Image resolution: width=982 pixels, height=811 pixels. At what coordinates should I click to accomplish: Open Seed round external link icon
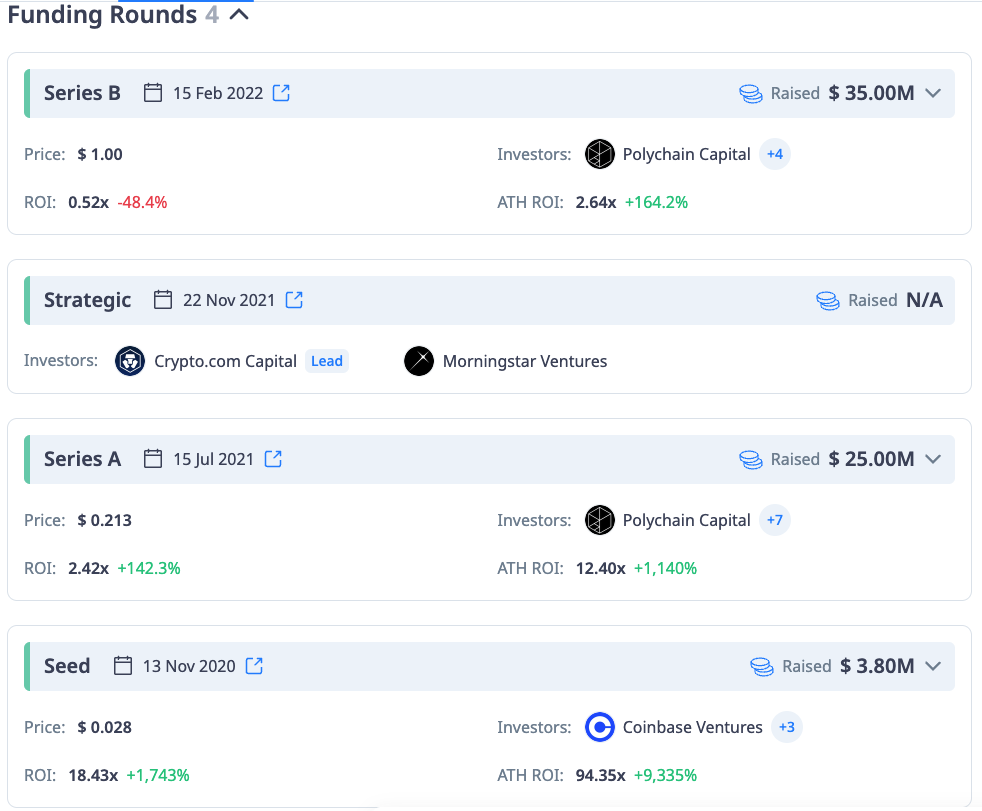(x=254, y=666)
